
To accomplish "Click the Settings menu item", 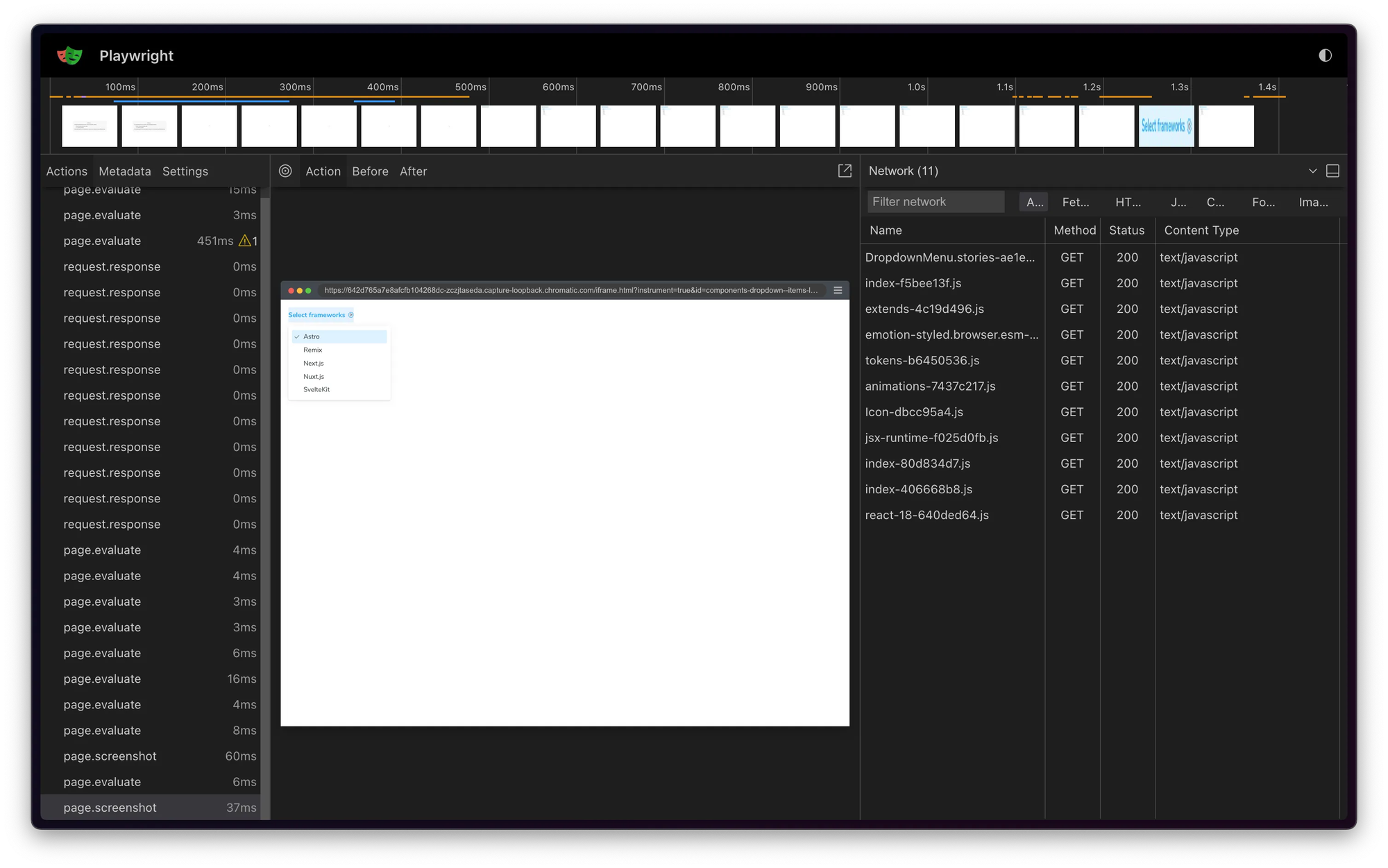I will click(x=185, y=170).
